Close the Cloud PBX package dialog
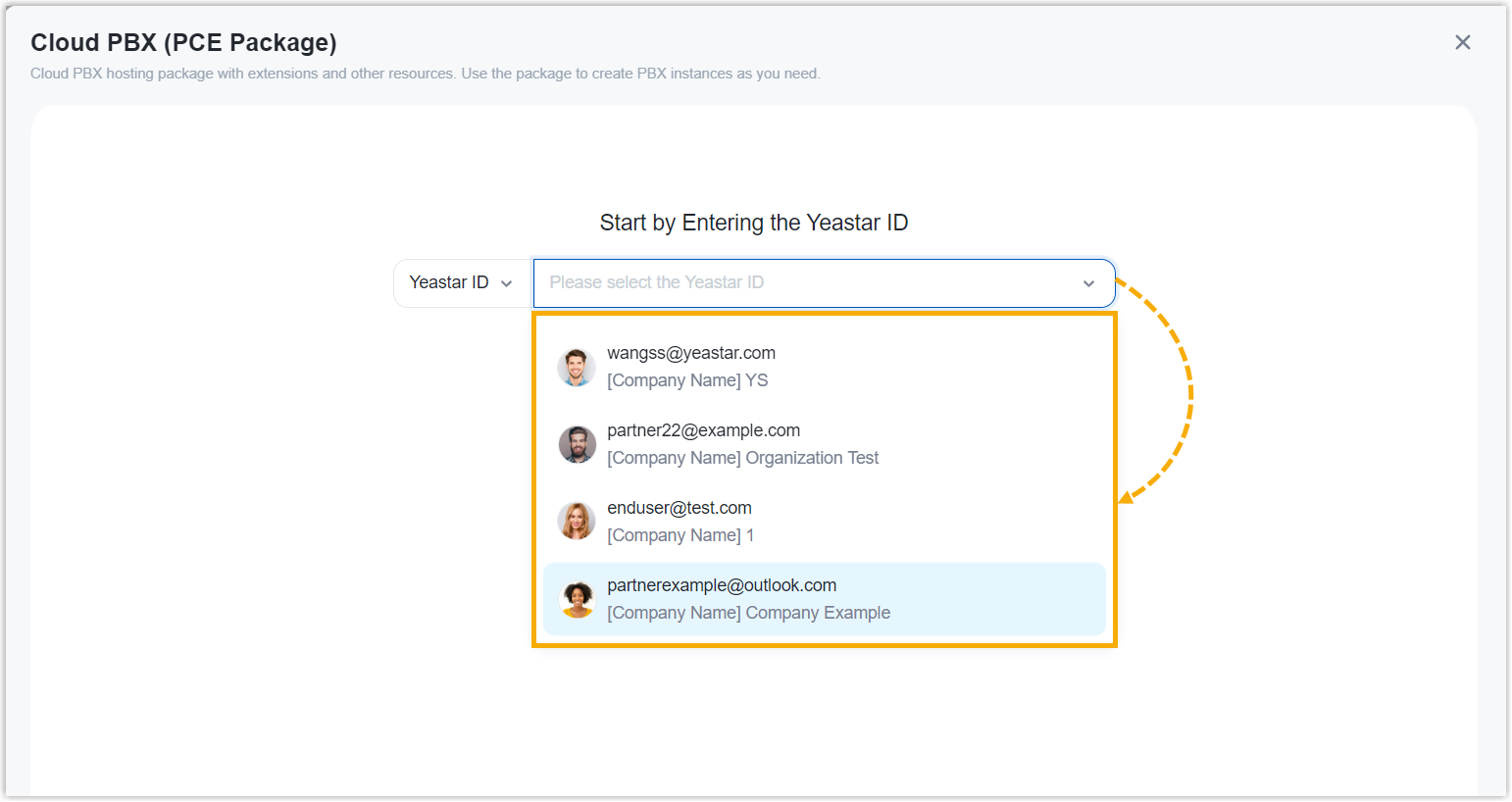The image size is (1512, 802). click(1462, 42)
